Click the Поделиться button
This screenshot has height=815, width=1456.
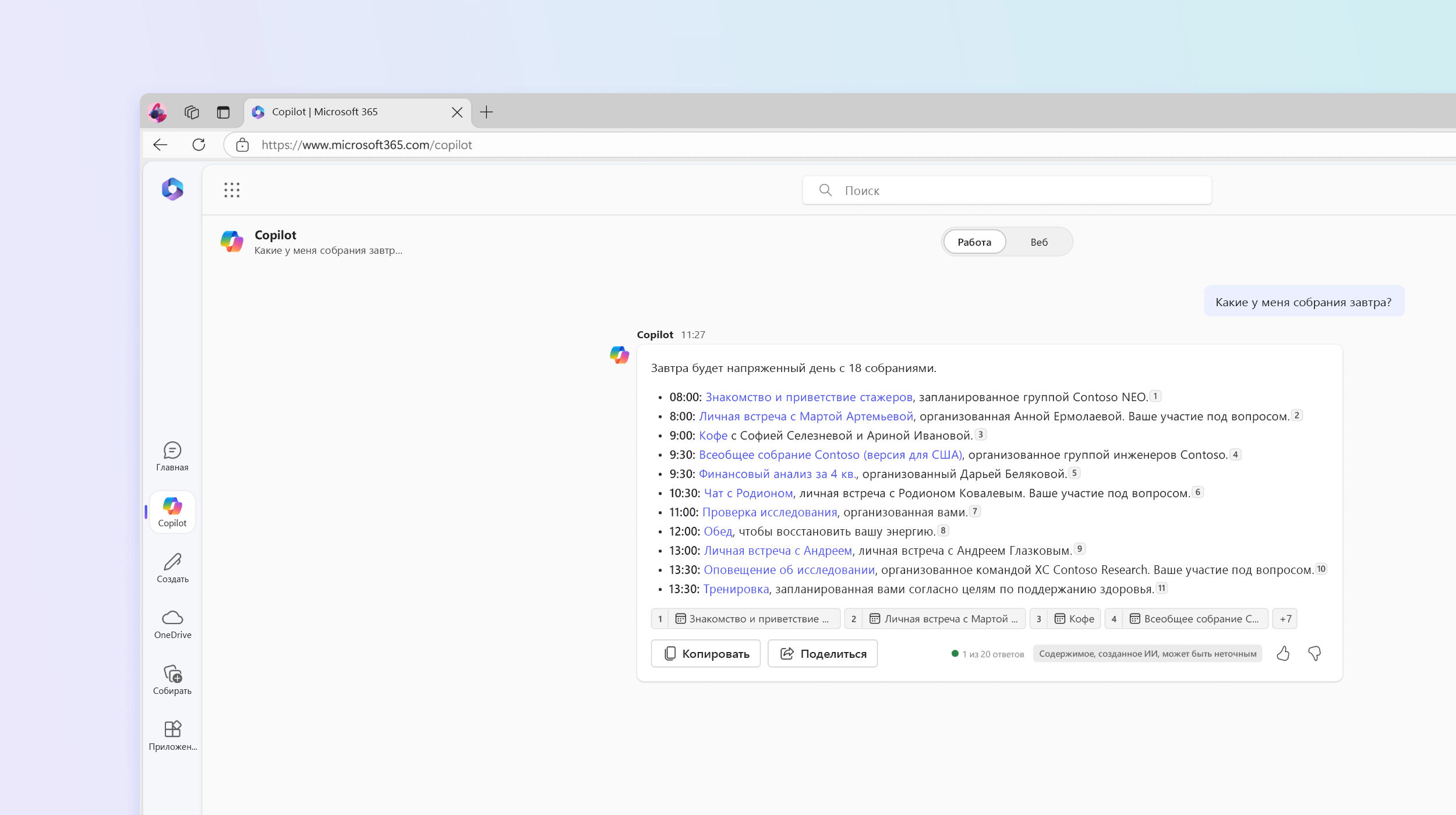pos(822,654)
